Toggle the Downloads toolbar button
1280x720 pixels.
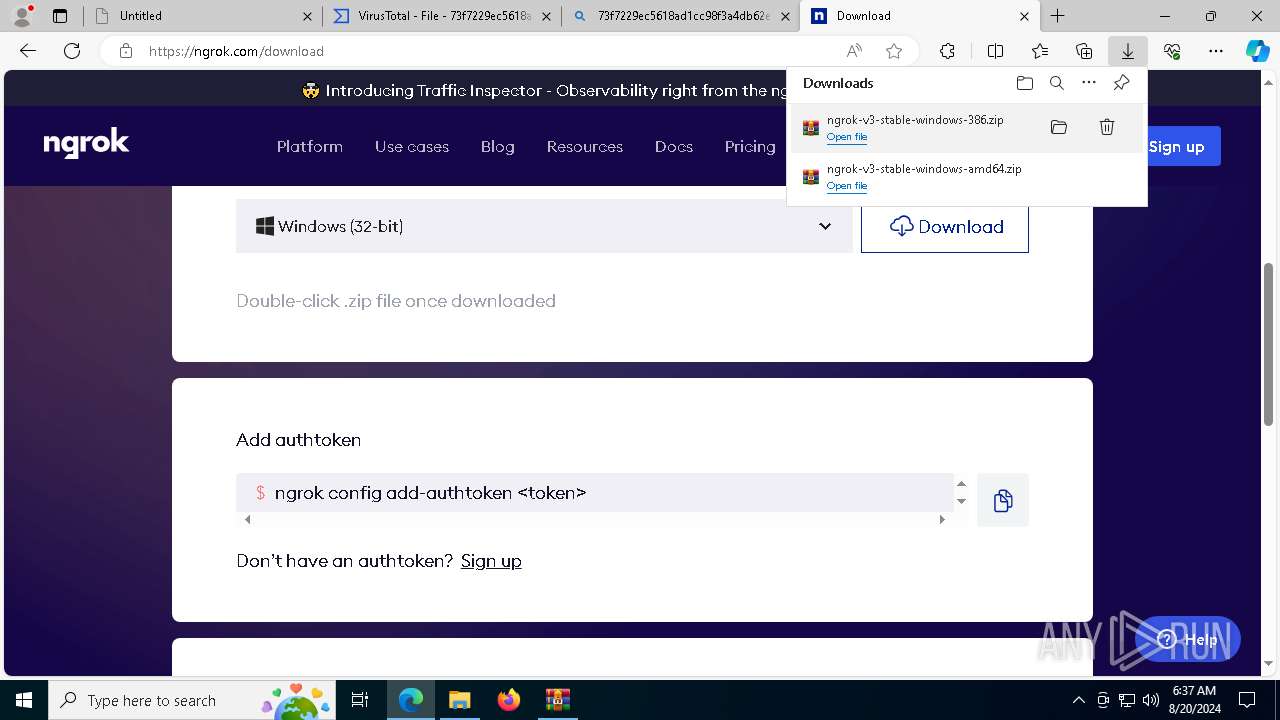tap(1127, 51)
